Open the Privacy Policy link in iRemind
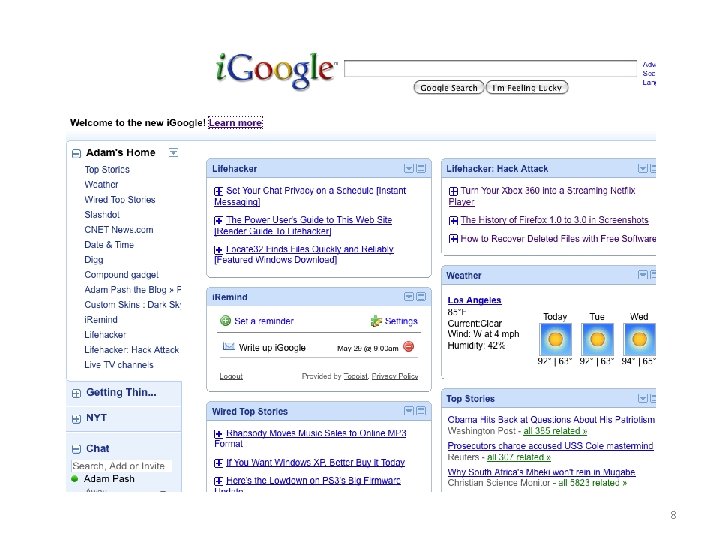 click(394, 377)
